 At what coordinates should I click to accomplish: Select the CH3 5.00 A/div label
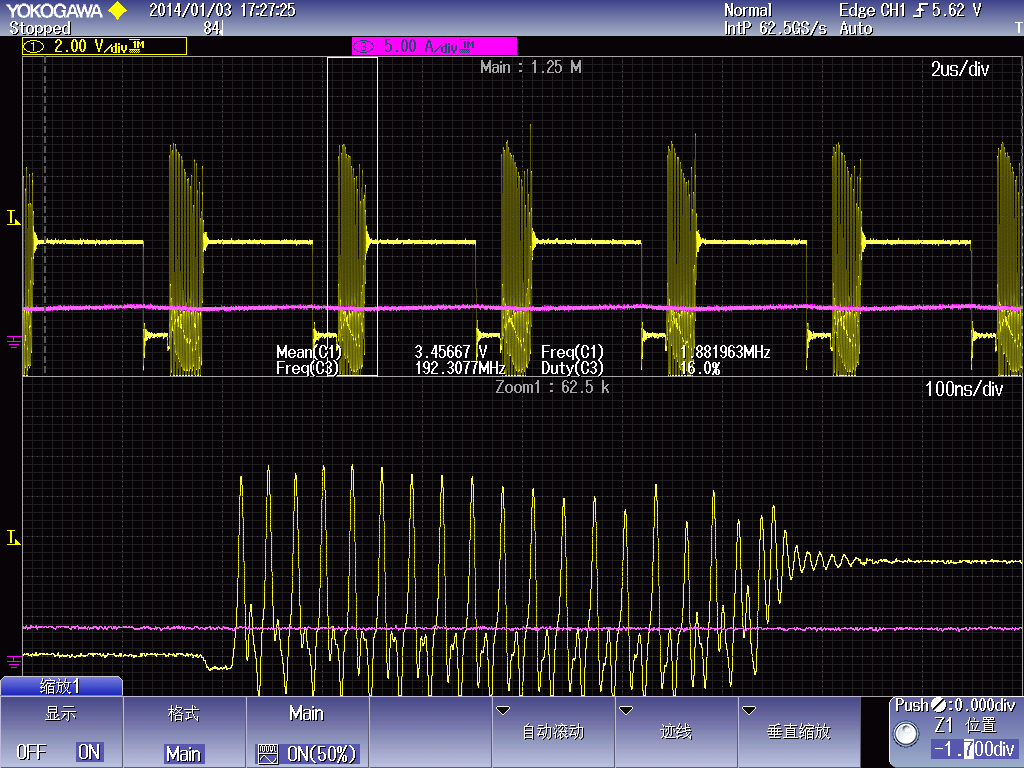point(434,46)
